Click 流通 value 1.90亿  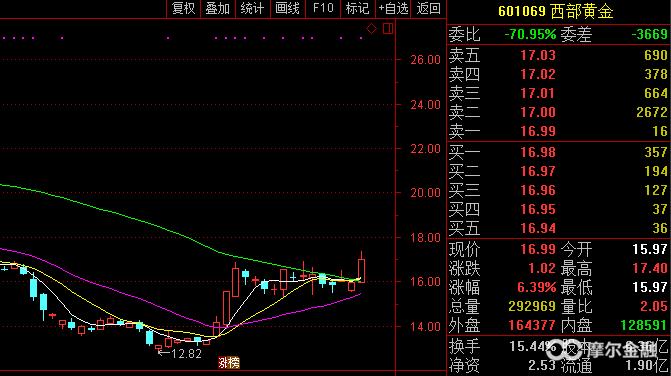[x=646, y=365]
